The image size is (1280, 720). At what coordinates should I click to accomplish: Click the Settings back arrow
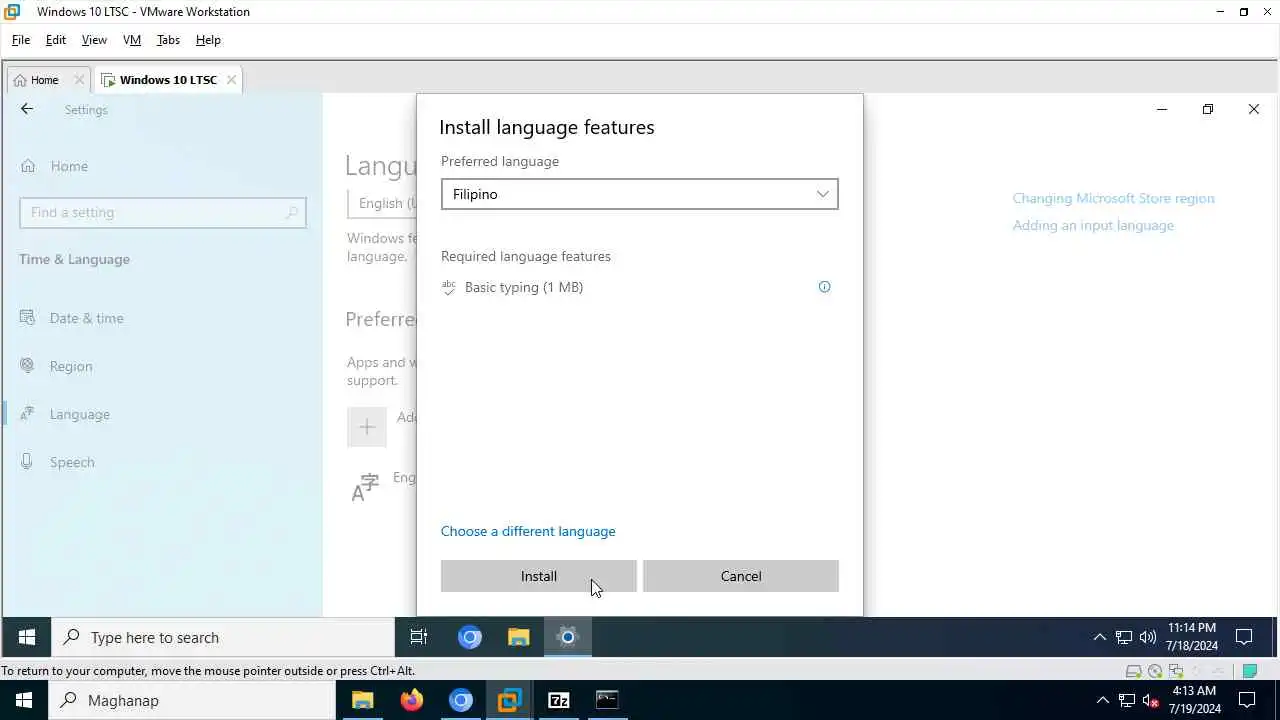point(27,109)
